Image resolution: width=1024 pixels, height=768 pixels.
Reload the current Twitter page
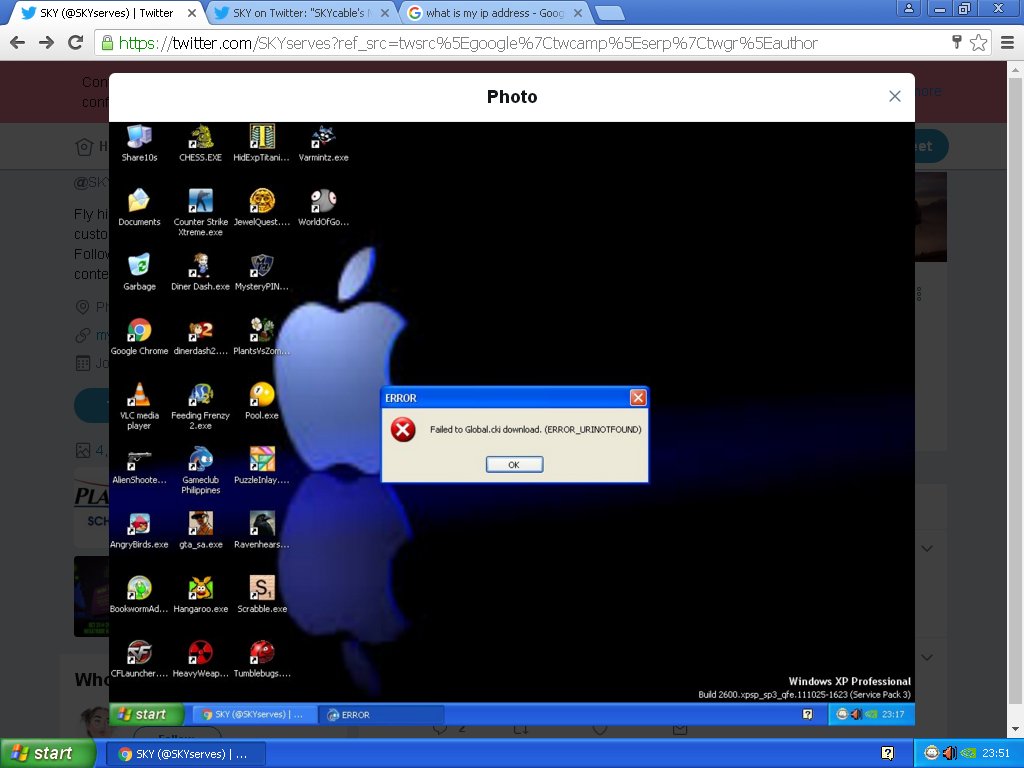(x=76, y=43)
